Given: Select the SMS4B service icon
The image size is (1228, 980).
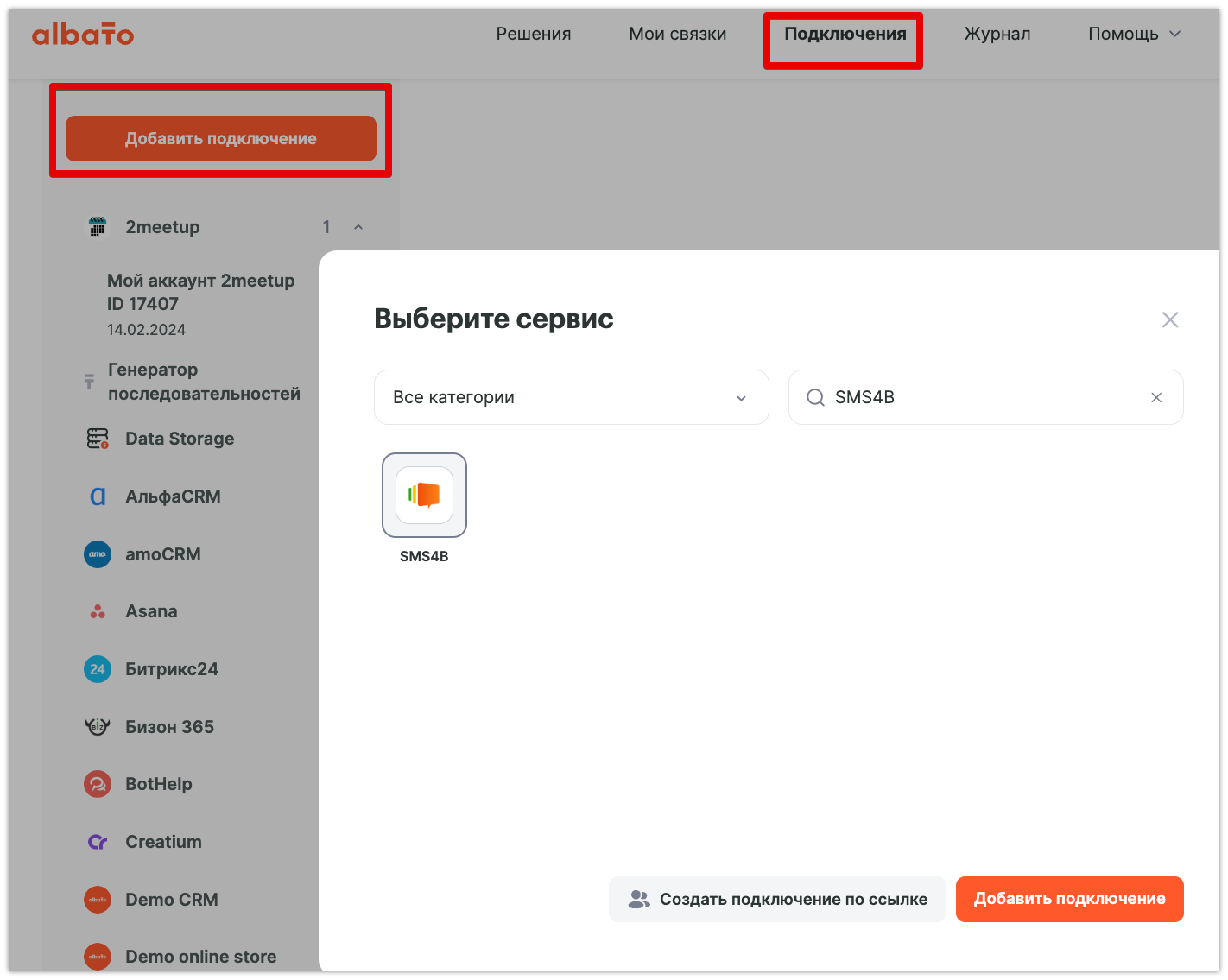Looking at the screenshot, I should 424,495.
